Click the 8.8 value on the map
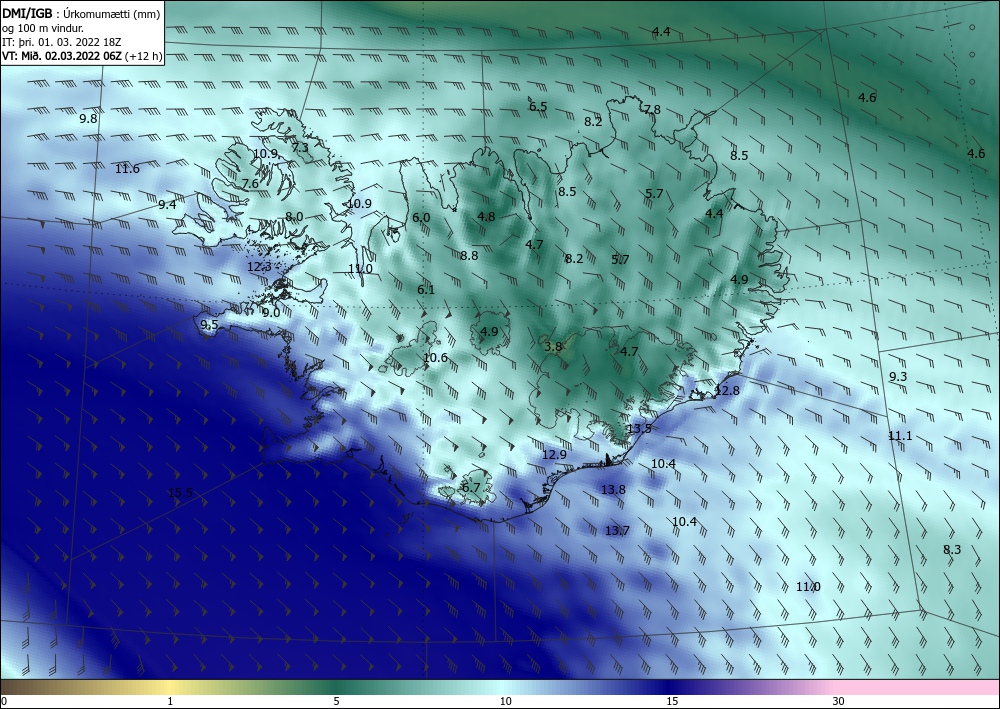Screen dimensions: 1000x709 click(x=469, y=256)
